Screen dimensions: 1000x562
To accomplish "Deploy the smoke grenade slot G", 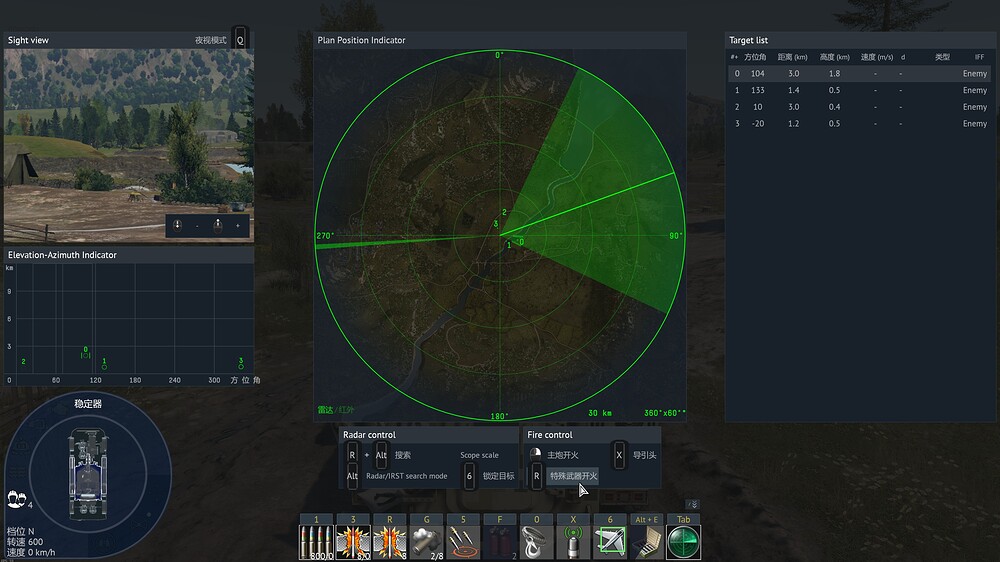I will pos(427,542).
